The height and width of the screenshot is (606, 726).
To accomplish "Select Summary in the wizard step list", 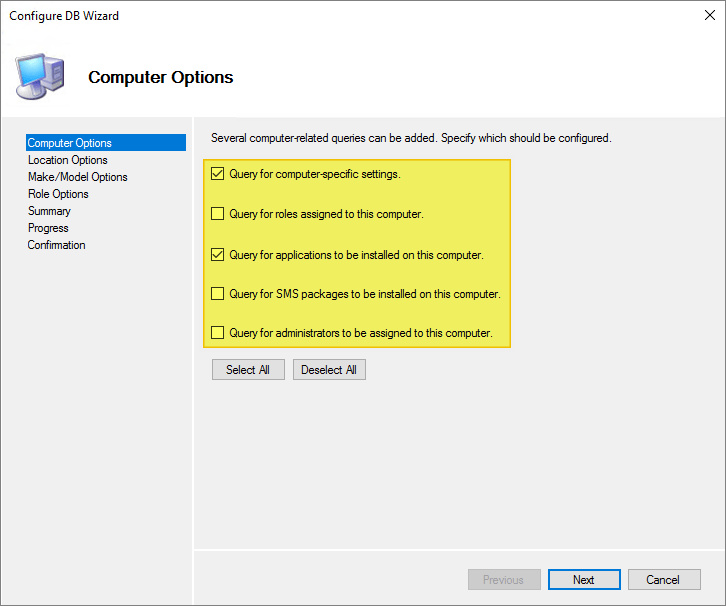I will [49, 211].
